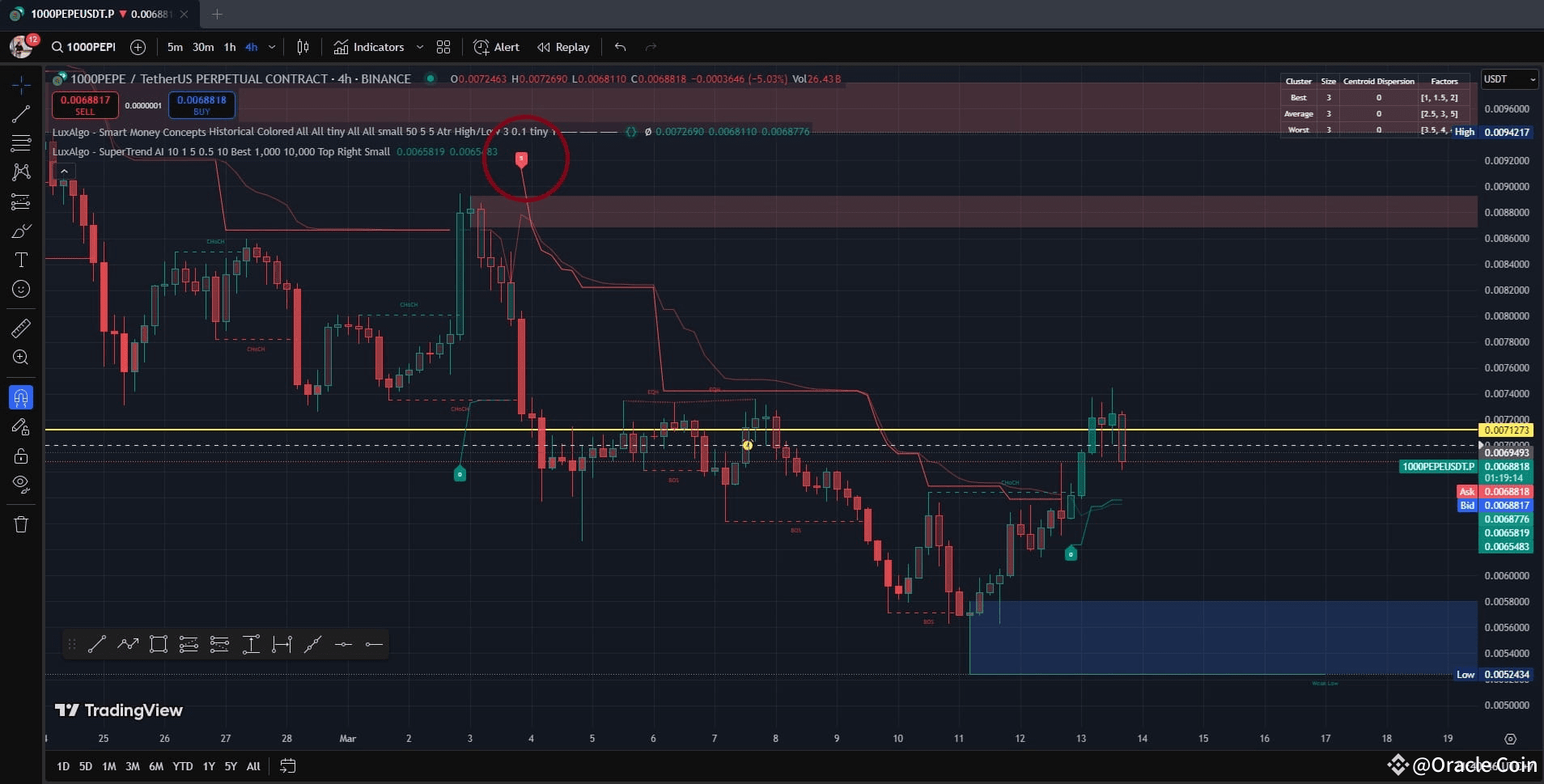Viewport: 1544px width, 784px height.
Task: Select the text annotation tool
Action: click(x=21, y=260)
